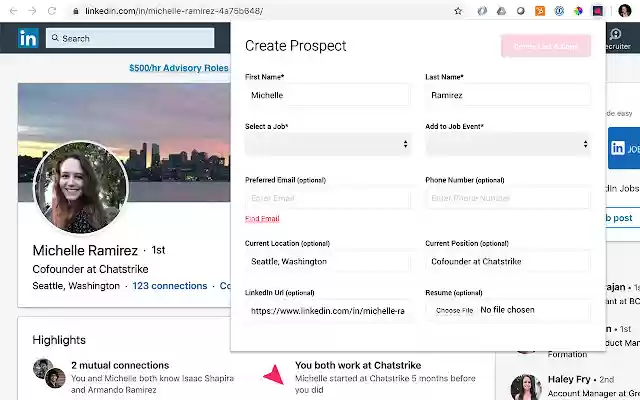This screenshot has width=640, height=400.
Task: Open the $500/hr Advisory Roles link
Action: tap(179, 68)
